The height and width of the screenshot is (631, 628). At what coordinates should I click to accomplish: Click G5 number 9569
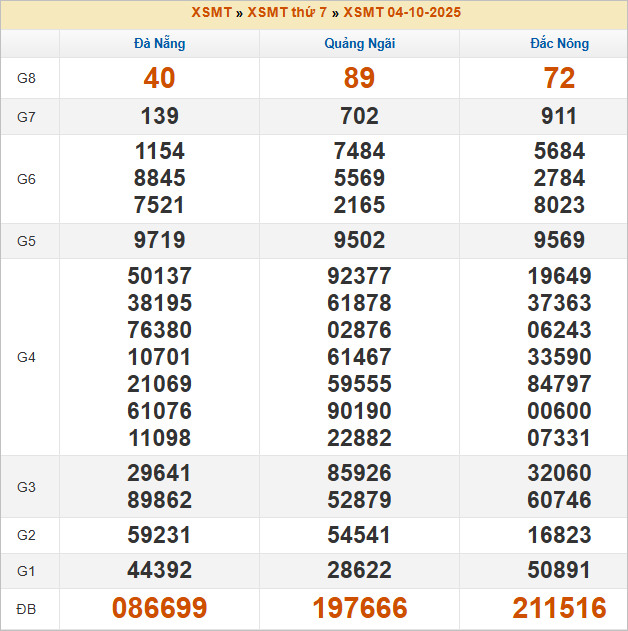559,240
